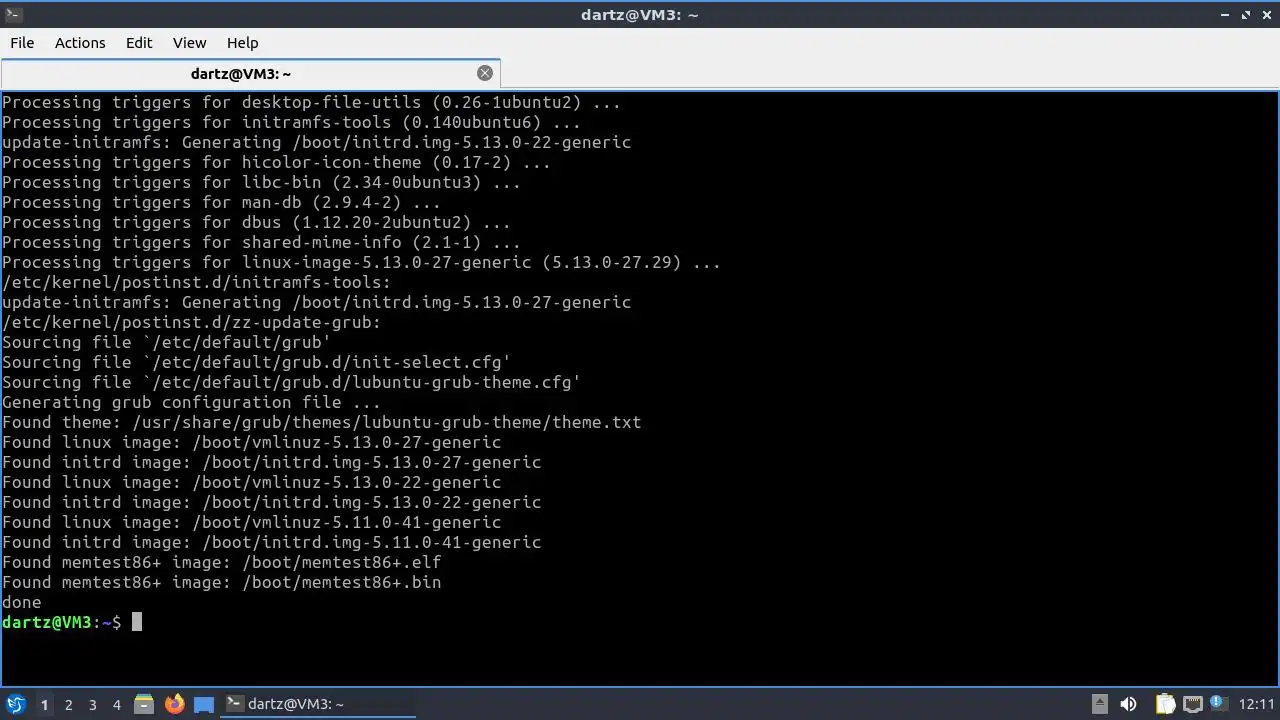
Task: Click the zz-update-grub postinst line
Action: click(191, 322)
